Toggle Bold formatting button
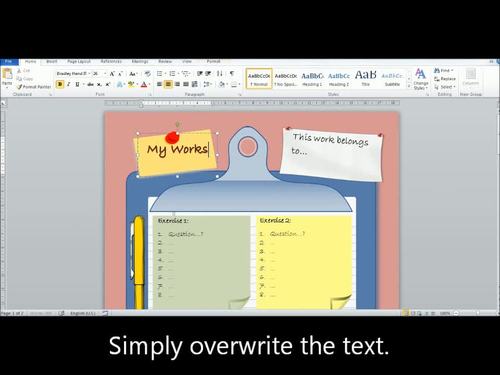This screenshot has height=375, width=500. click(60, 84)
